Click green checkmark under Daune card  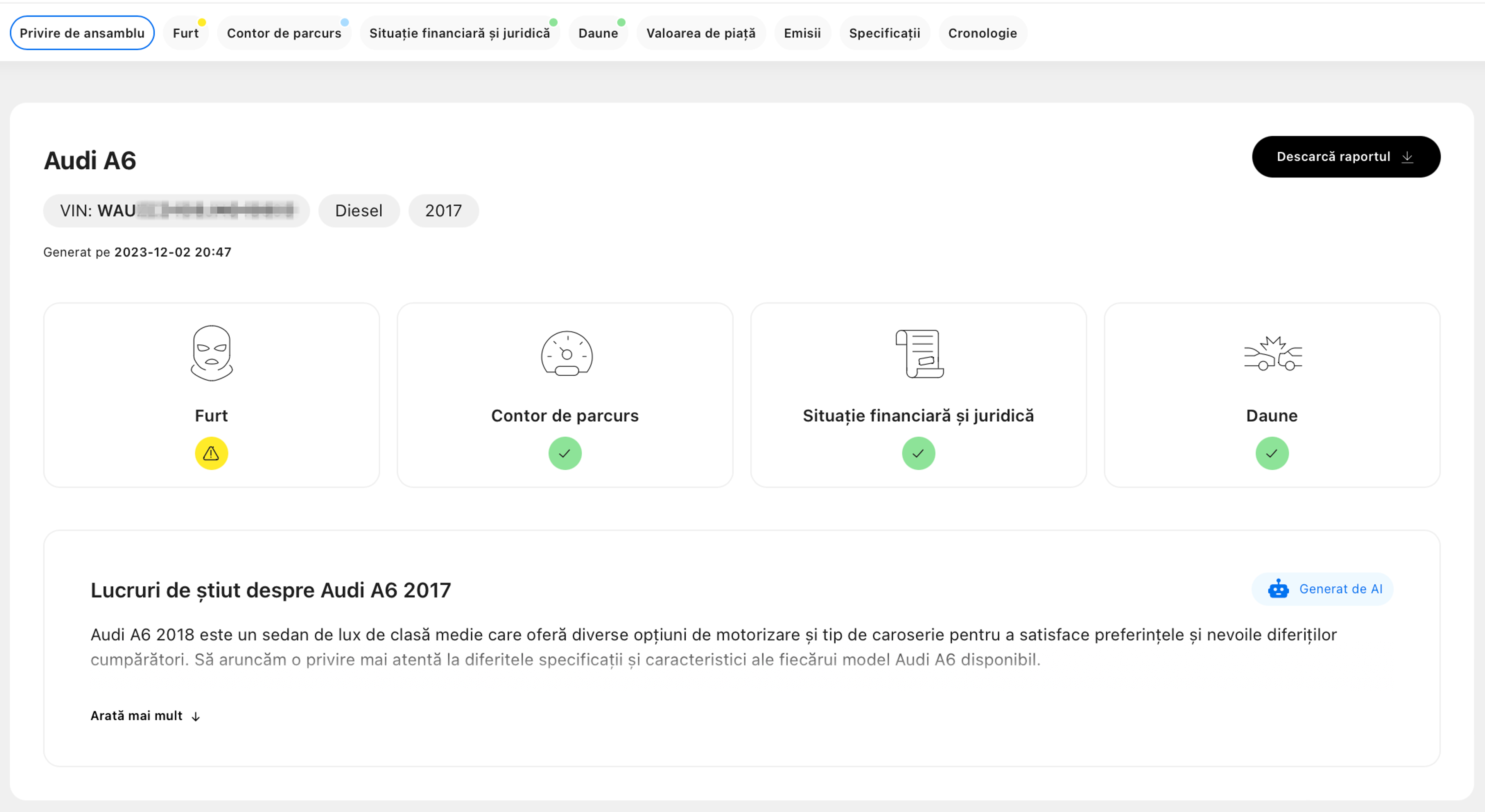point(1272,454)
